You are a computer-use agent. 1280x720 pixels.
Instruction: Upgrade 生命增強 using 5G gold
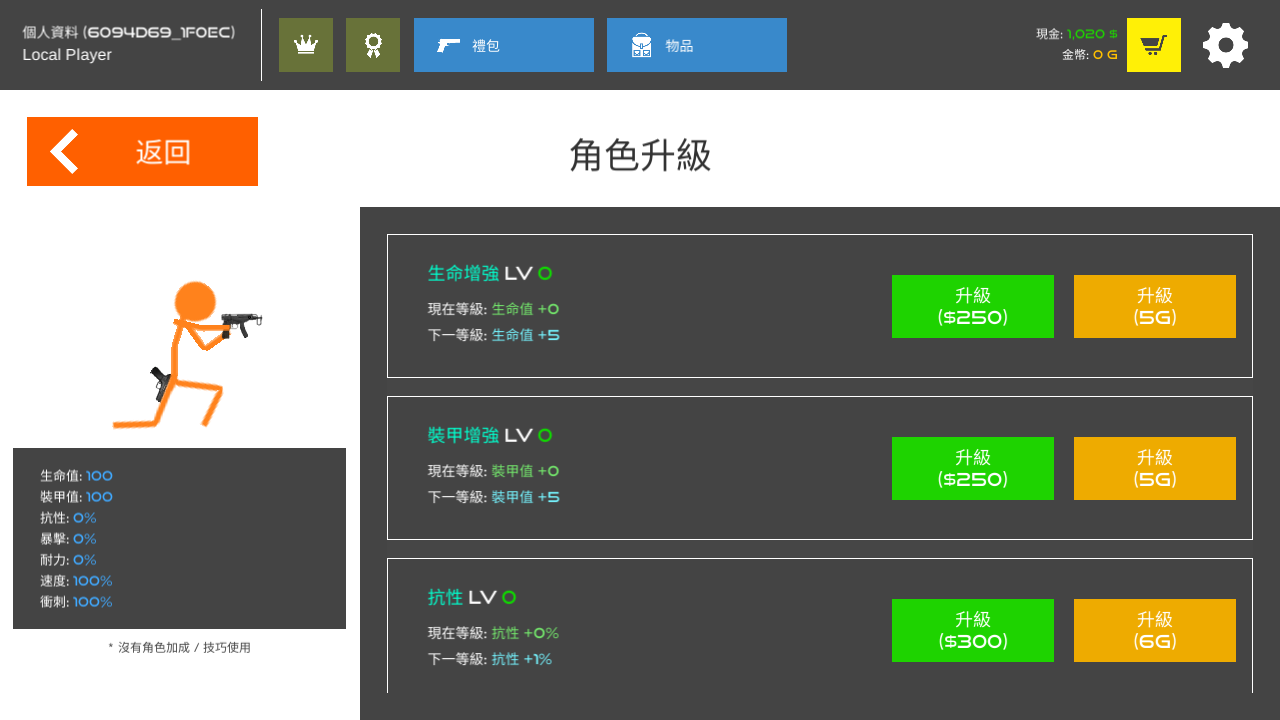[x=1155, y=306]
